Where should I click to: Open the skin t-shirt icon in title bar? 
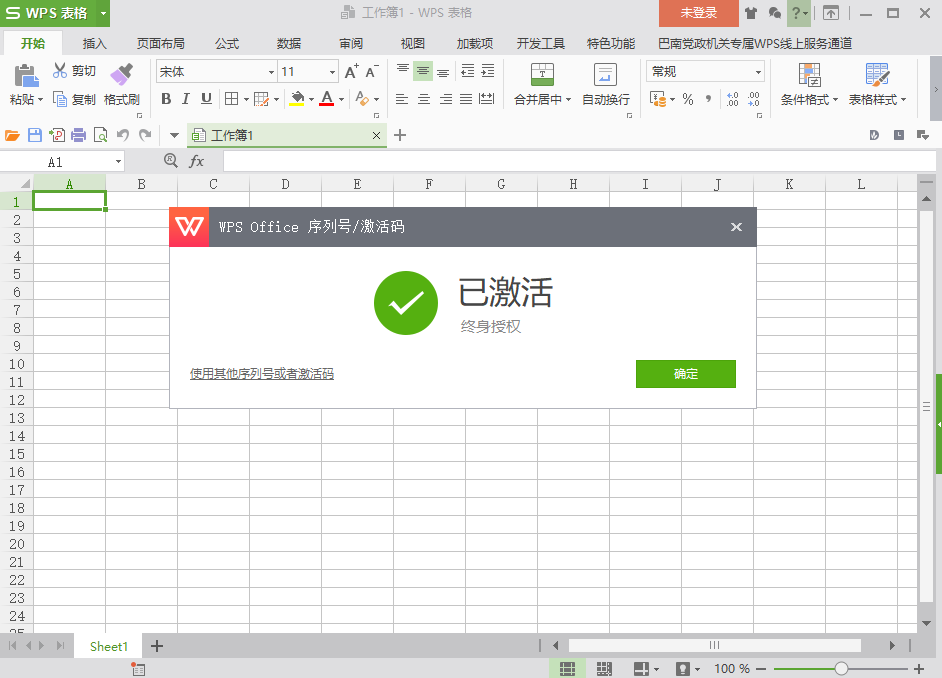coord(751,13)
